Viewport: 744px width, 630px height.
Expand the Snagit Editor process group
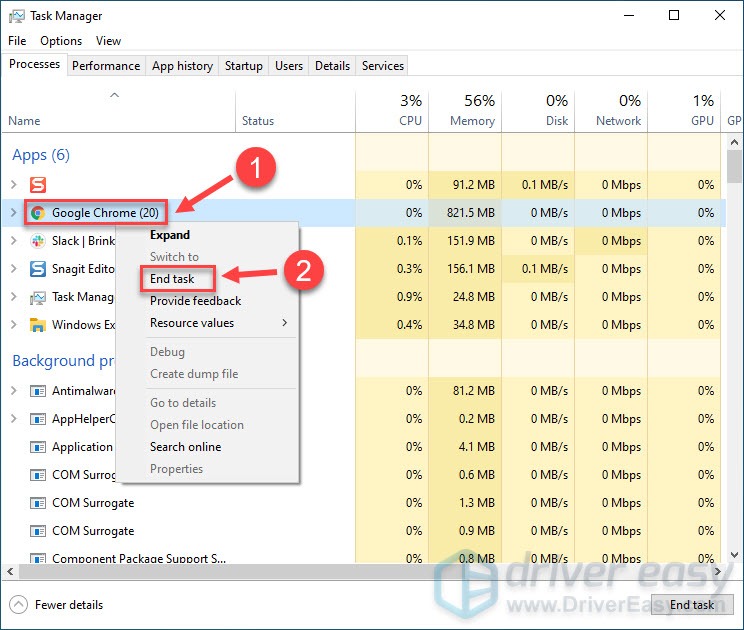coord(14,269)
